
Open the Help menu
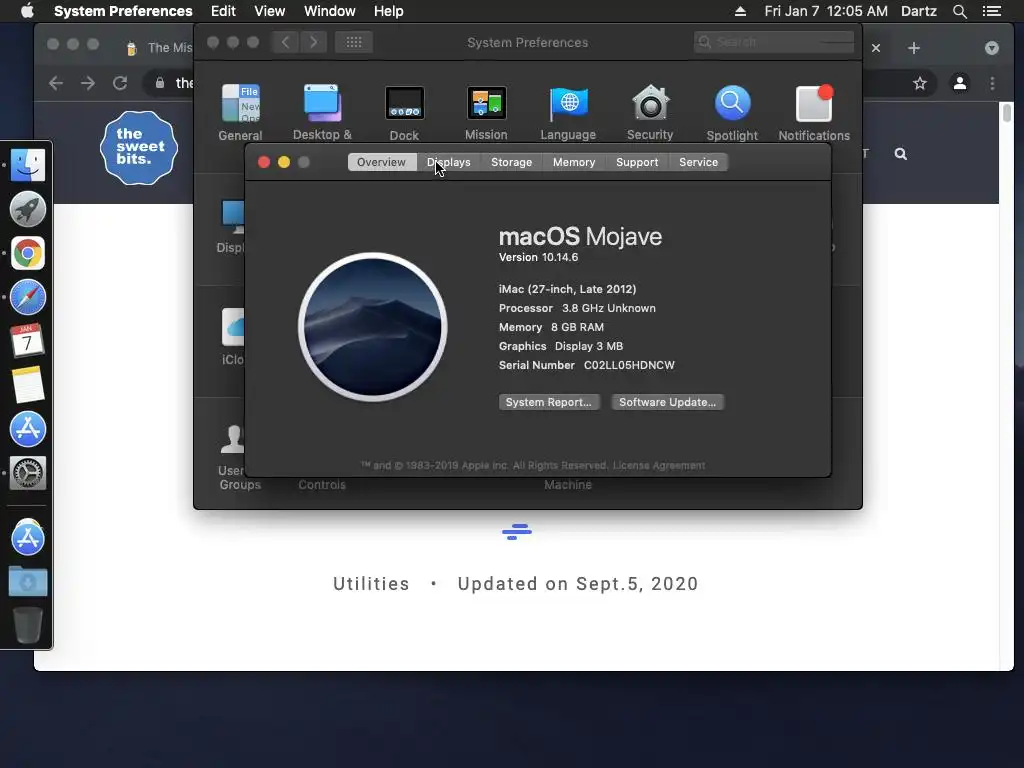[x=389, y=11]
